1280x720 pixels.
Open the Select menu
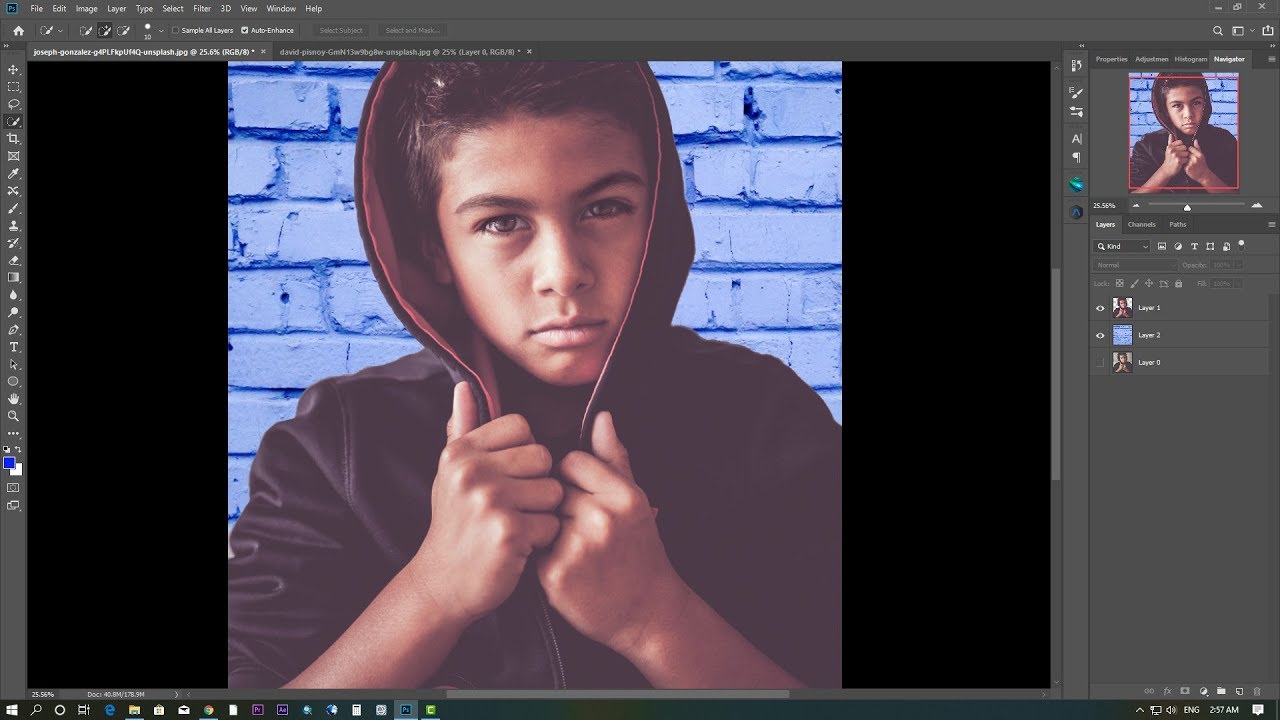tap(173, 8)
